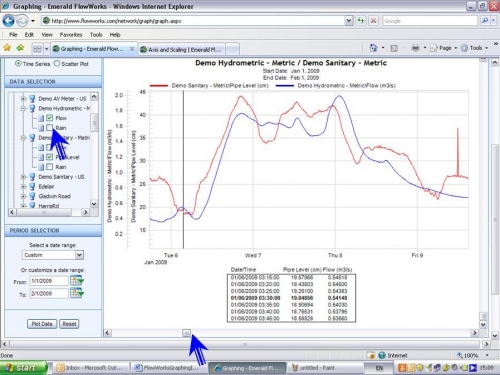This screenshot has width=500, height=375.
Task: Click the browser Forward arrow button
Action: point(22,21)
